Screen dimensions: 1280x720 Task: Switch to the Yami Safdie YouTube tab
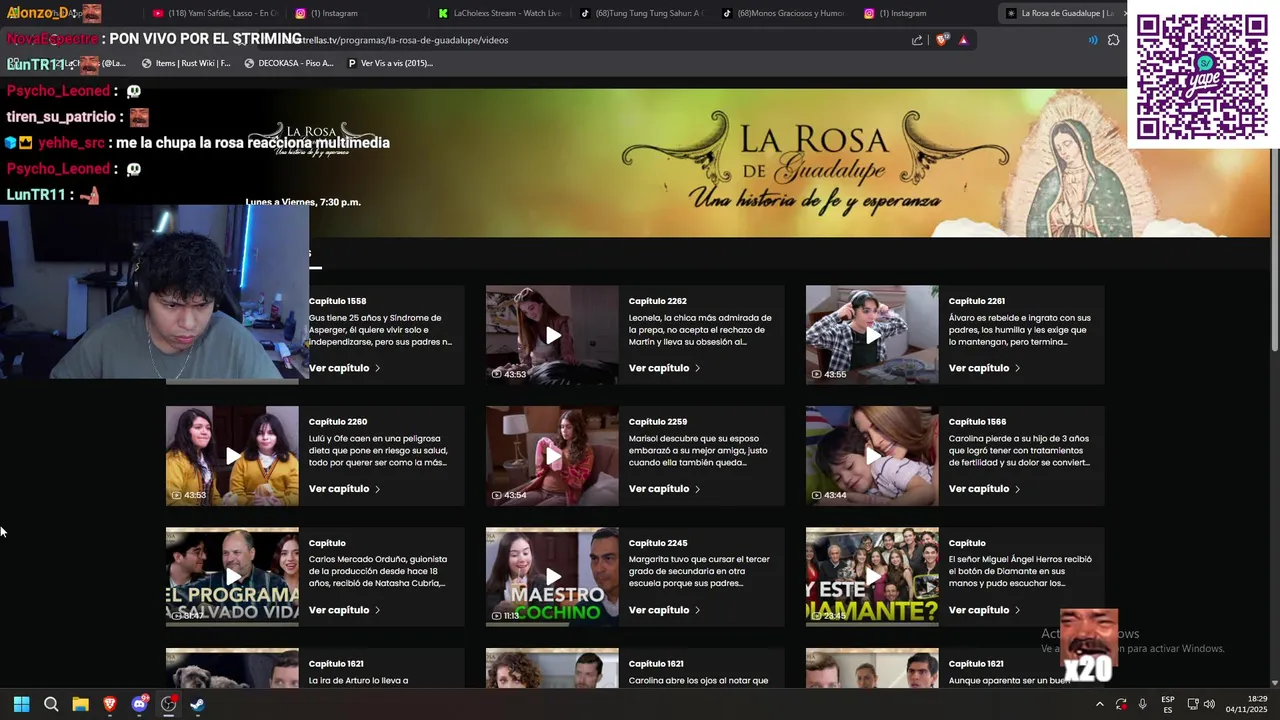(x=215, y=13)
